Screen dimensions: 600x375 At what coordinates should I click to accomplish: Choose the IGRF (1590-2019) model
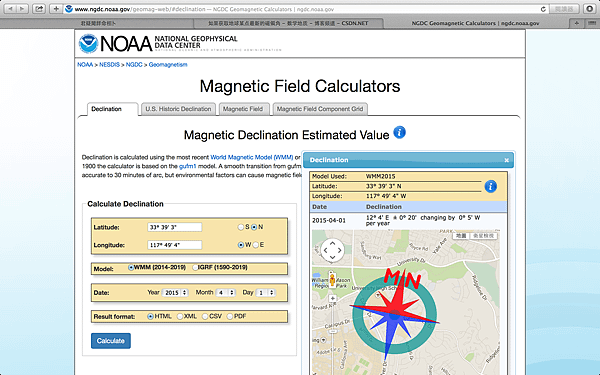click(195, 267)
